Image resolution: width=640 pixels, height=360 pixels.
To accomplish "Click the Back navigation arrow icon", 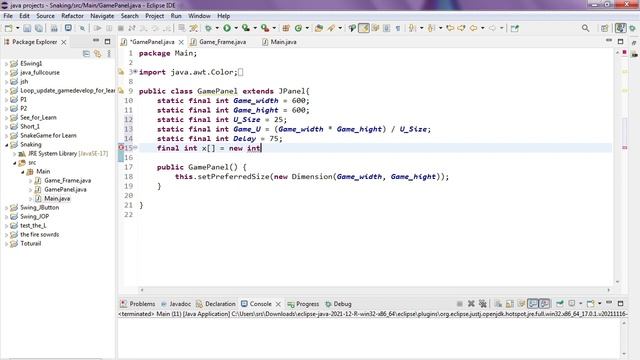I will pos(473,28).
